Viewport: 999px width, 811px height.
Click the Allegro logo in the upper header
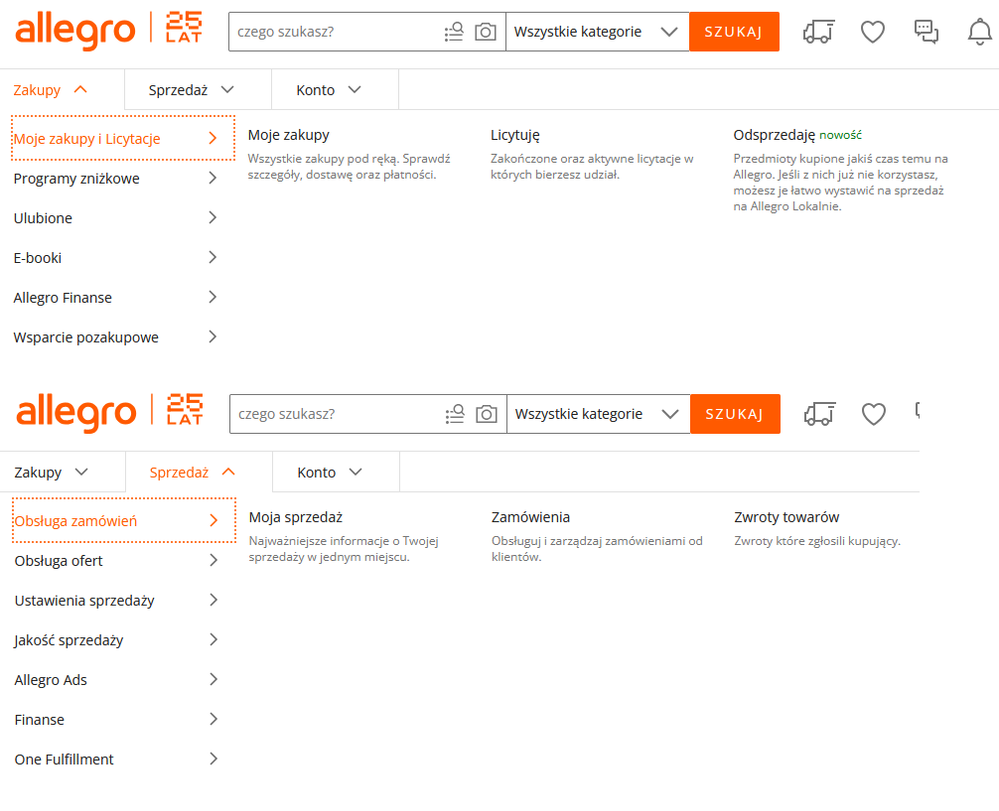point(76,31)
